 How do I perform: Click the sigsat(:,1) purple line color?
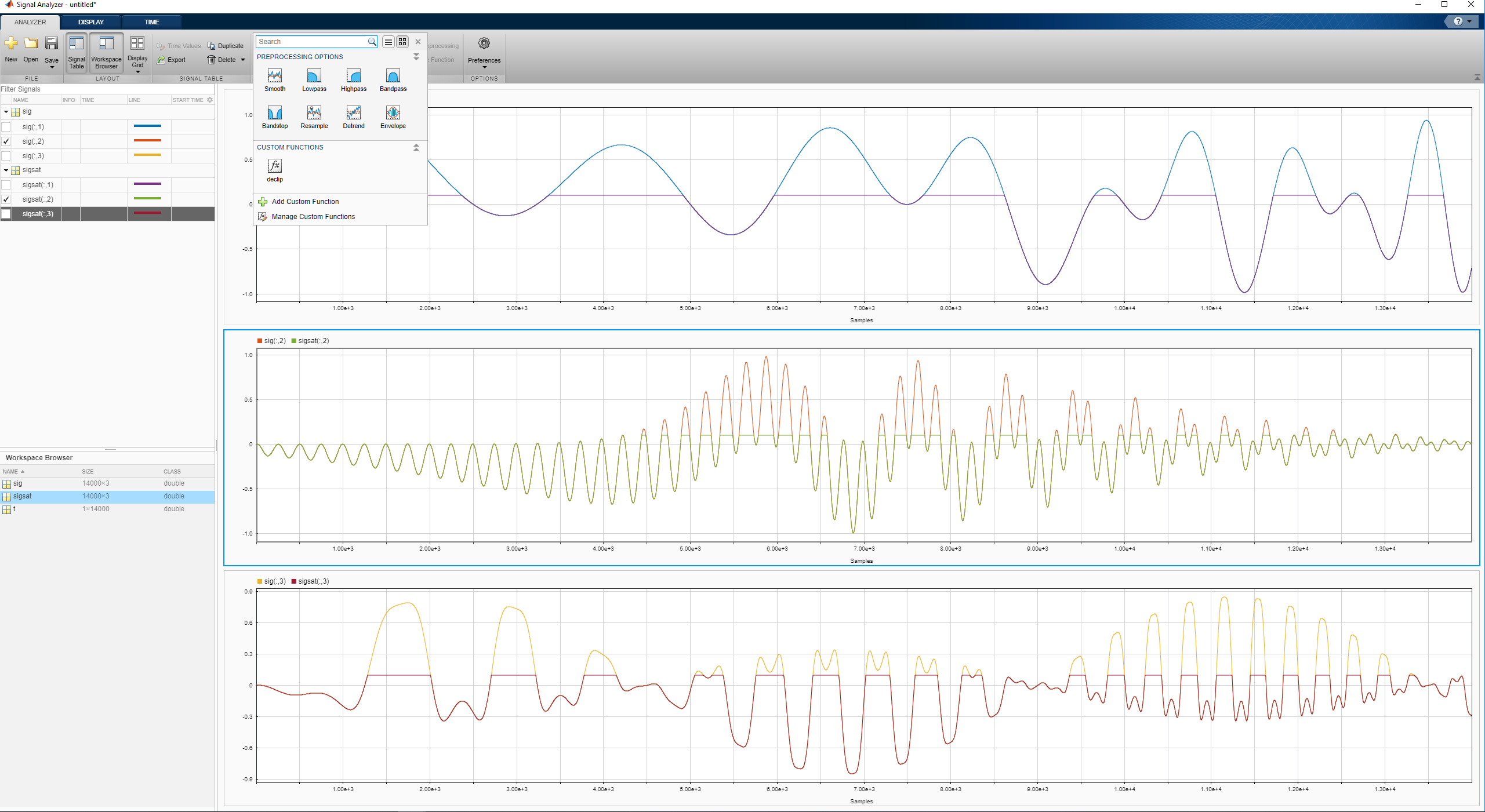pyautogui.click(x=147, y=184)
